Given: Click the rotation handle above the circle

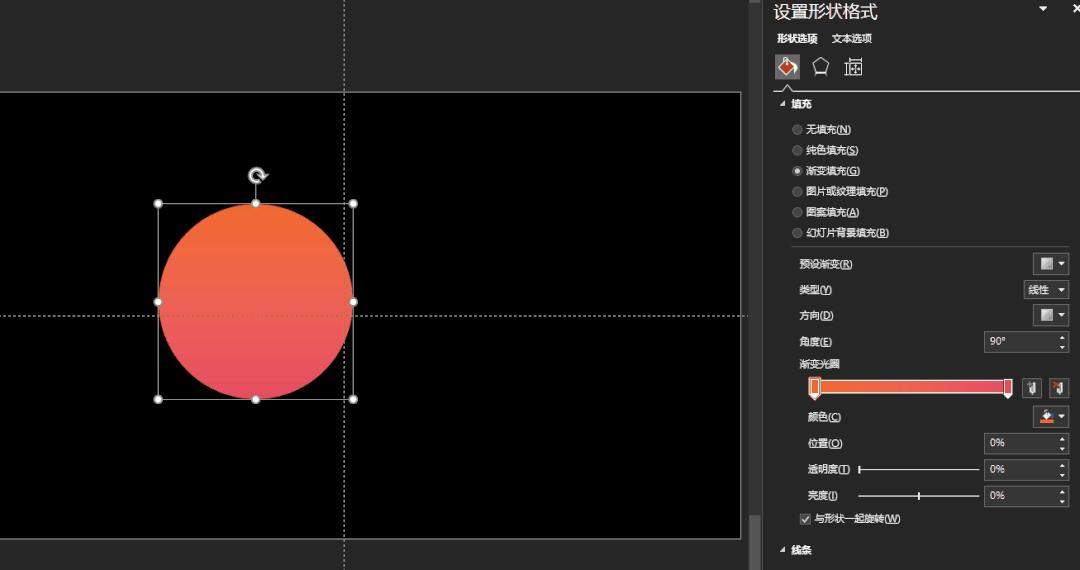Looking at the screenshot, I should [x=257, y=177].
